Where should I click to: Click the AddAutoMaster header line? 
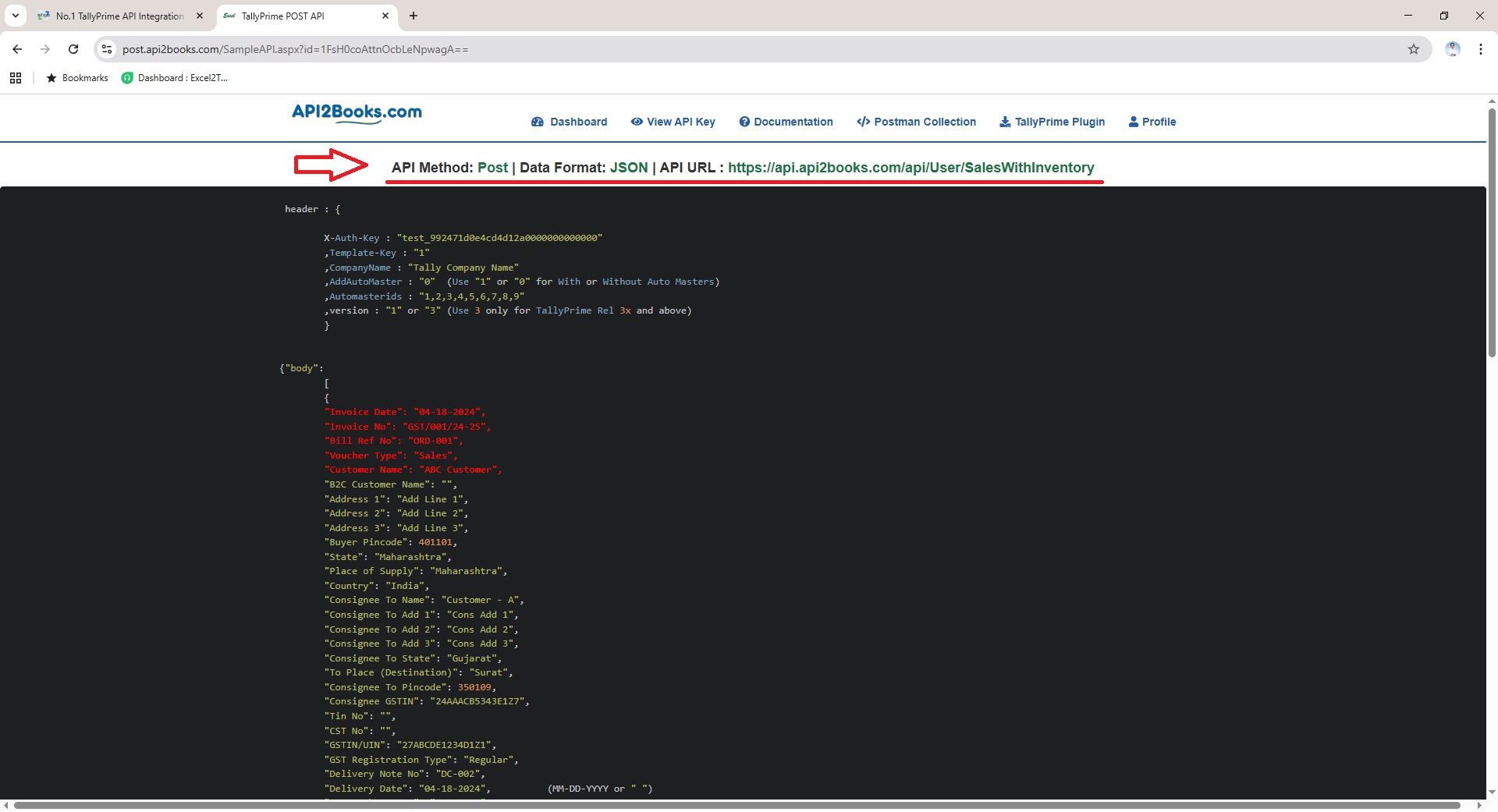pyautogui.click(x=521, y=282)
